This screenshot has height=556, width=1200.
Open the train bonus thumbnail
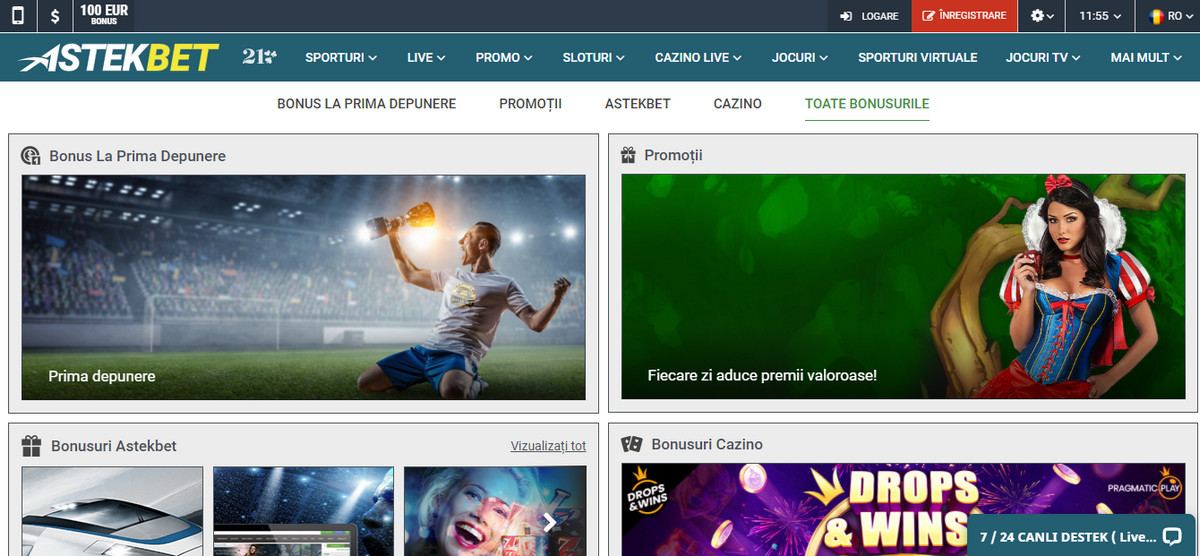pyautogui.click(x=112, y=511)
